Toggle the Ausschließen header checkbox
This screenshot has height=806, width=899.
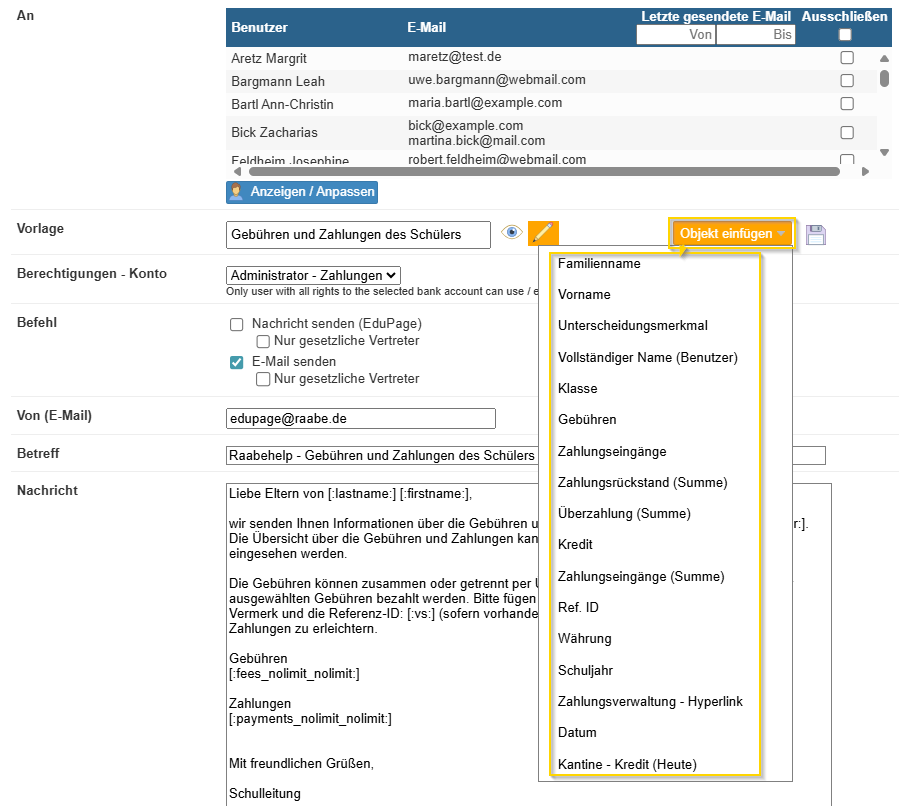(x=845, y=35)
